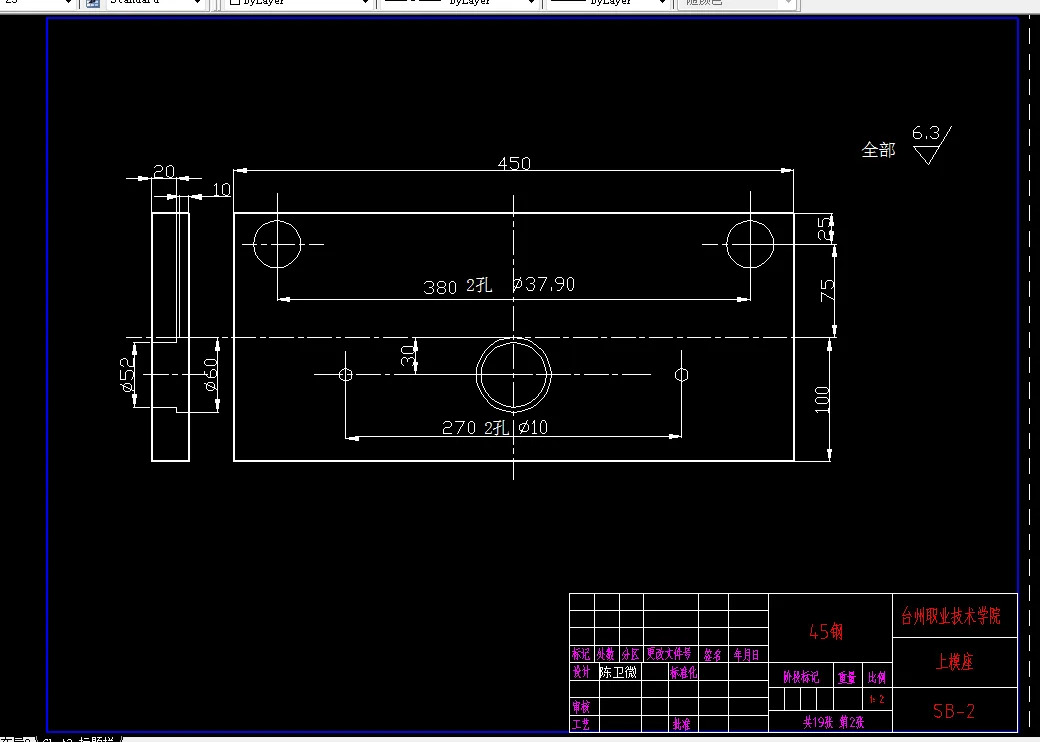Click the 2孔 note beside 380
The height and width of the screenshot is (742, 1040).
(479, 285)
